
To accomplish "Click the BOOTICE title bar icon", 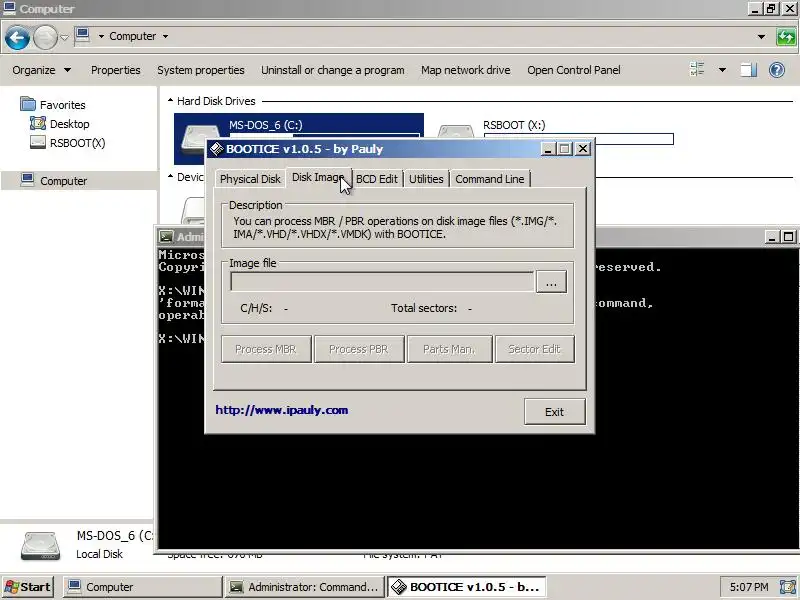I will pos(217,149).
